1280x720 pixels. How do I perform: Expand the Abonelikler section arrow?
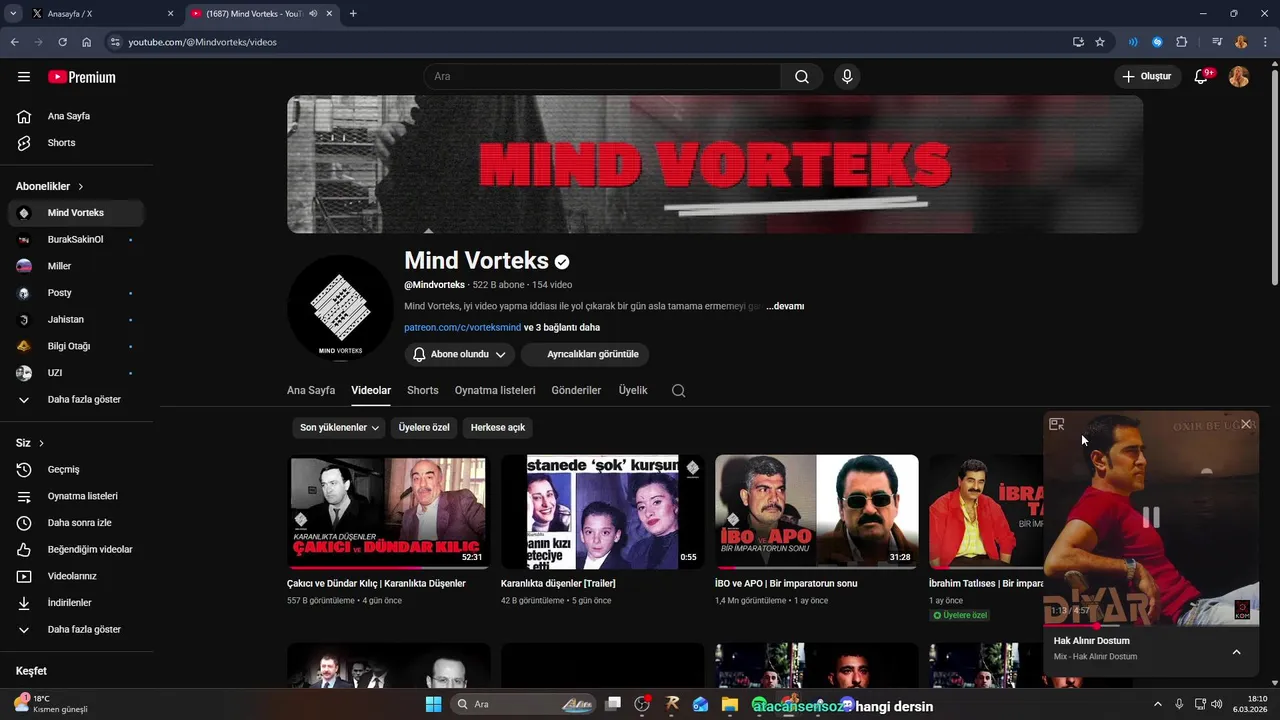click(81, 187)
